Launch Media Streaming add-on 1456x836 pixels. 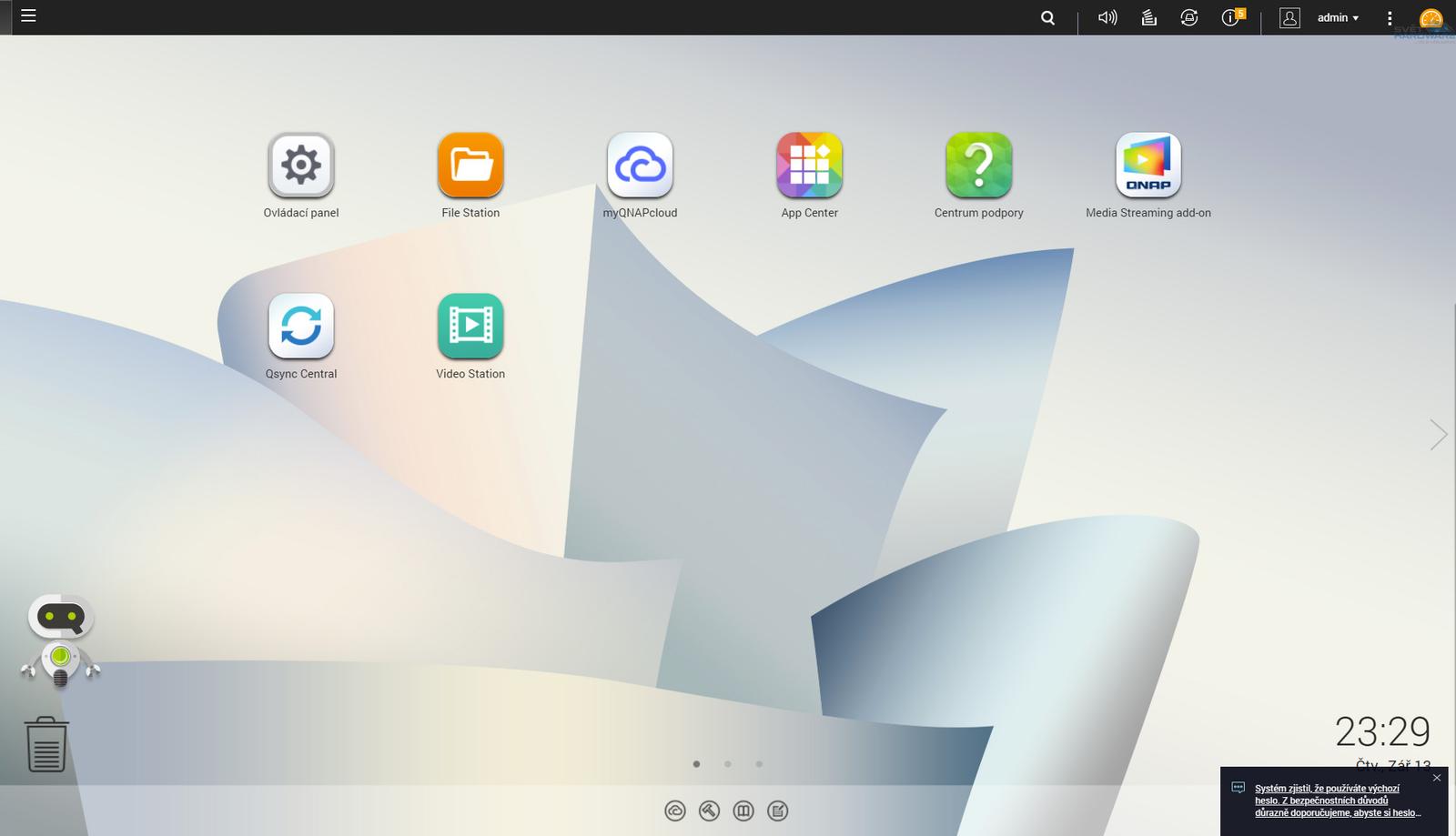pyautogui.click(x=1148, y=166)
